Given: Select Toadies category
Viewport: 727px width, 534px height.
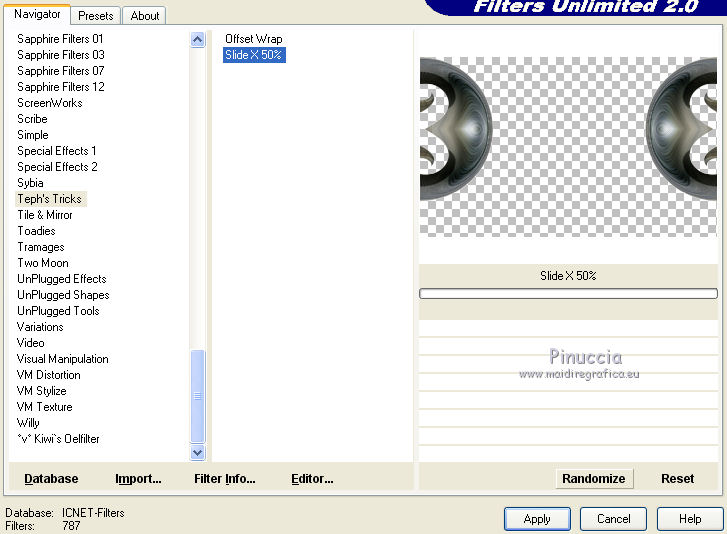Looking at the screenshot, I should tap(36, 231).
